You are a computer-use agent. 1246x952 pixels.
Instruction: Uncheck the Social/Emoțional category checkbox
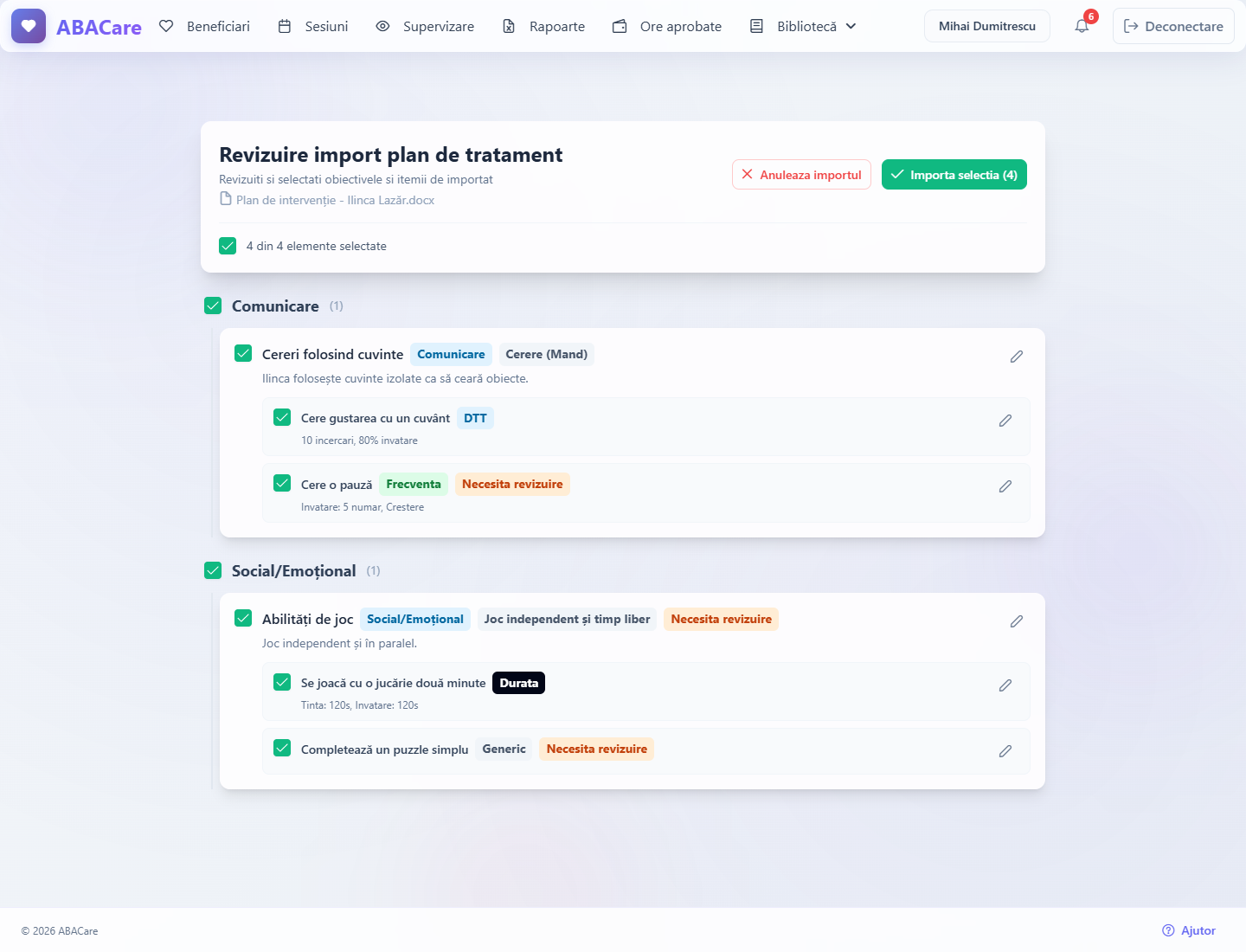213,570
